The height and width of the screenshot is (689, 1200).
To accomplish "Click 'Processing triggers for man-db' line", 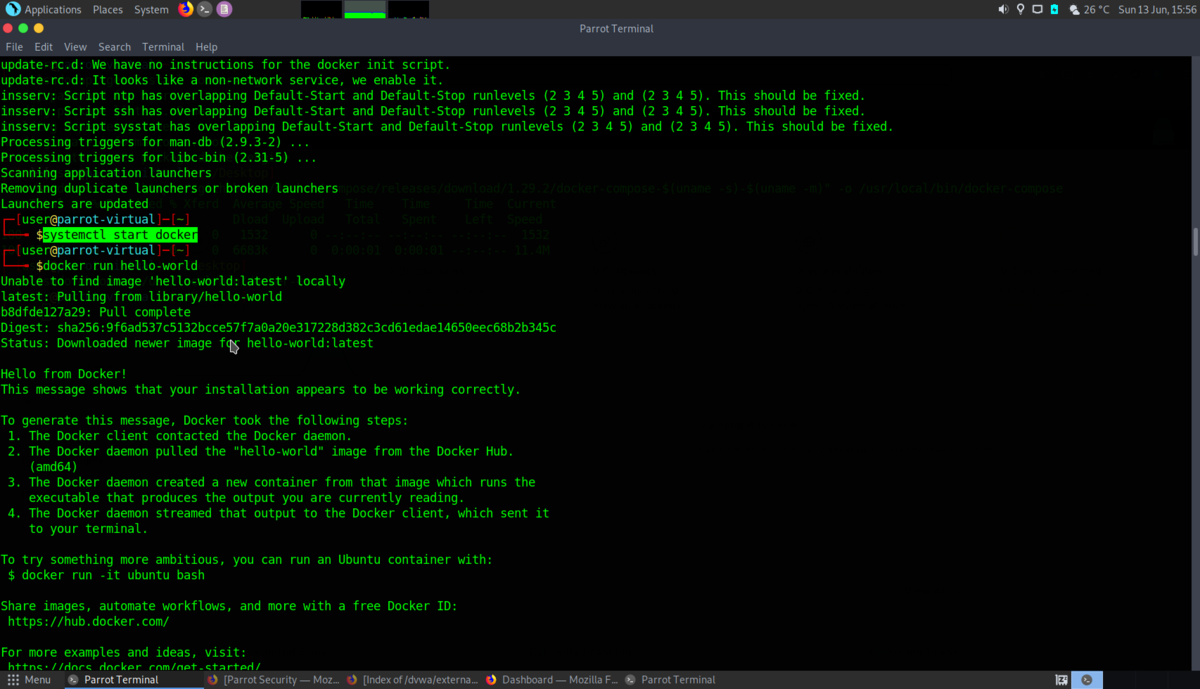I will 155,142.
